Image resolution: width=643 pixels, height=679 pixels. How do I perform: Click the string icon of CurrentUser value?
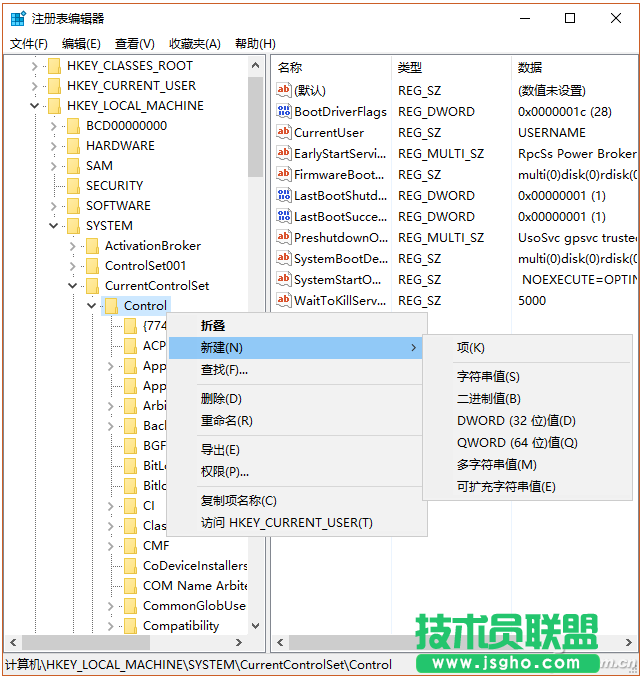284,132
